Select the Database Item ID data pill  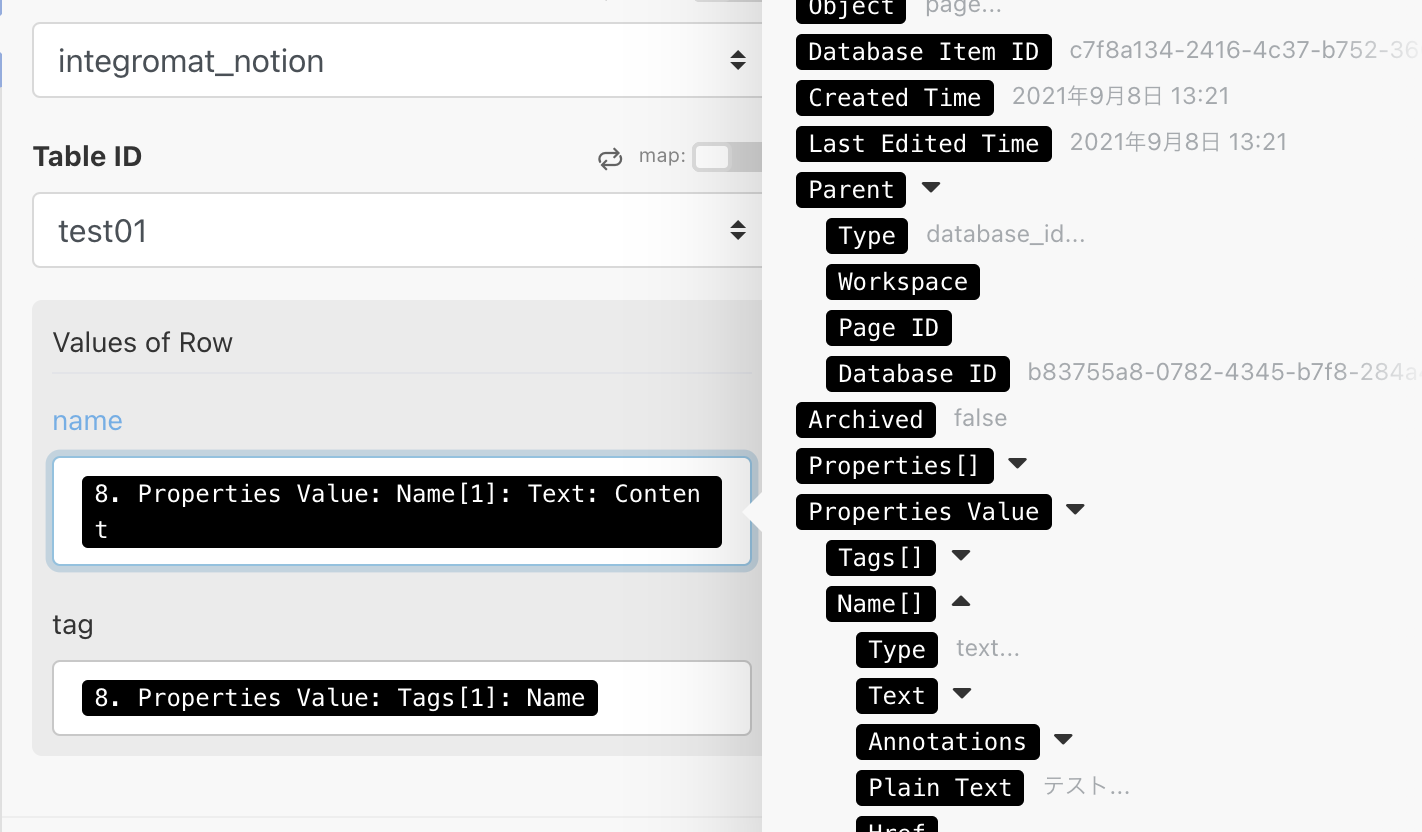(923, 51)
